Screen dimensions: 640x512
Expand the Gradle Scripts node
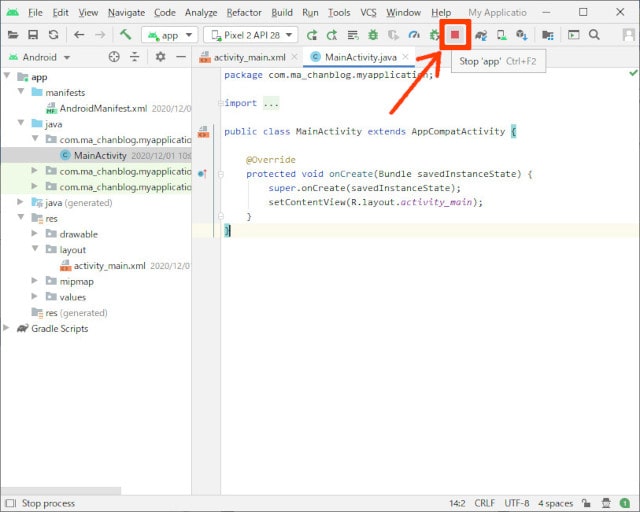click(x=6, y=328)
